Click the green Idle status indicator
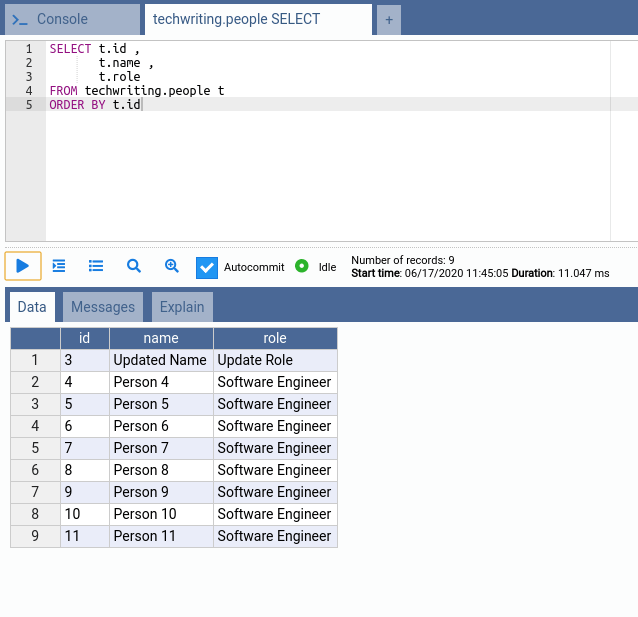This screenshot has width=638, height=617. 302,267
